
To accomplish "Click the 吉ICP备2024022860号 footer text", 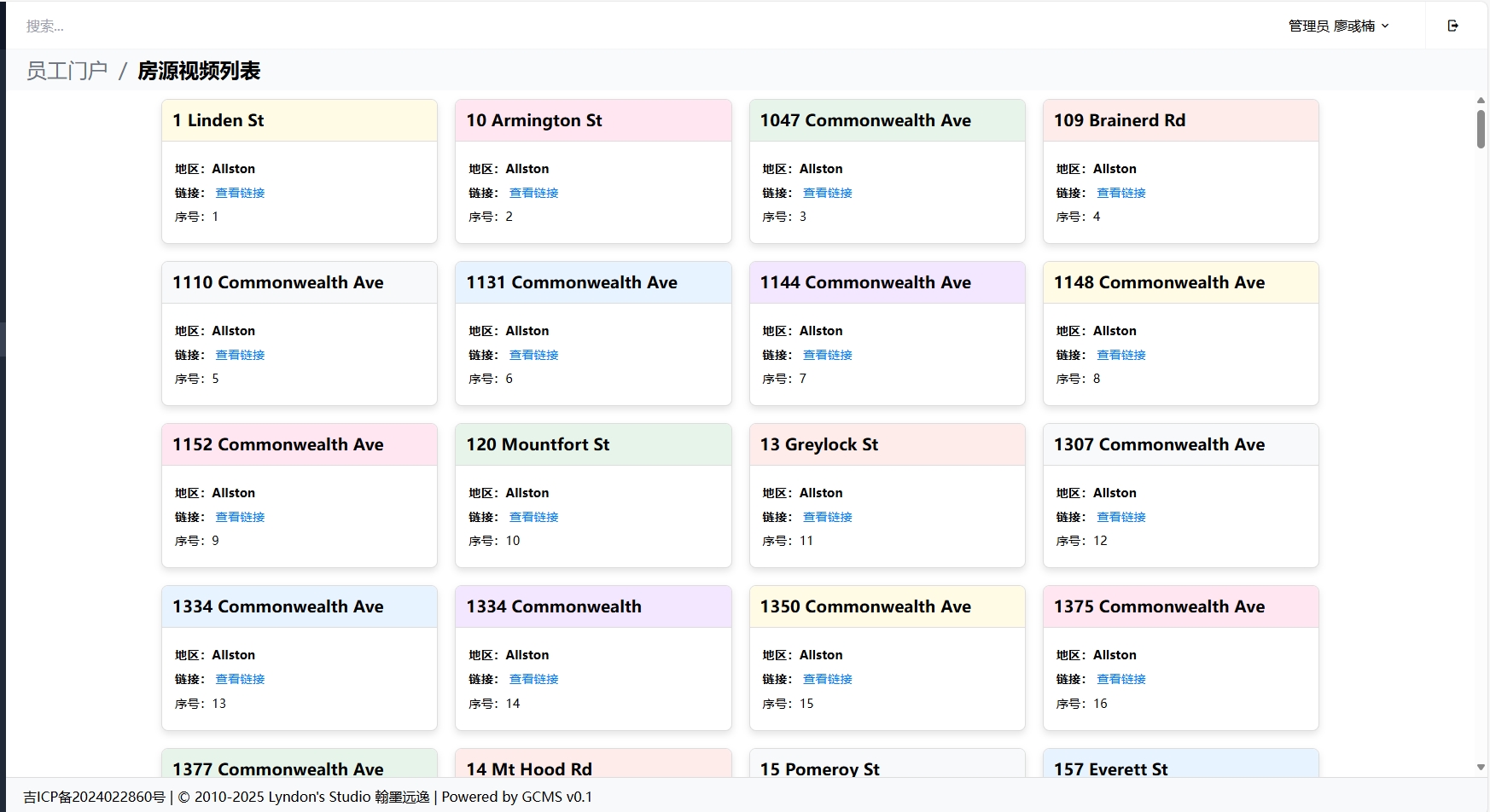I will coord(94,797).
